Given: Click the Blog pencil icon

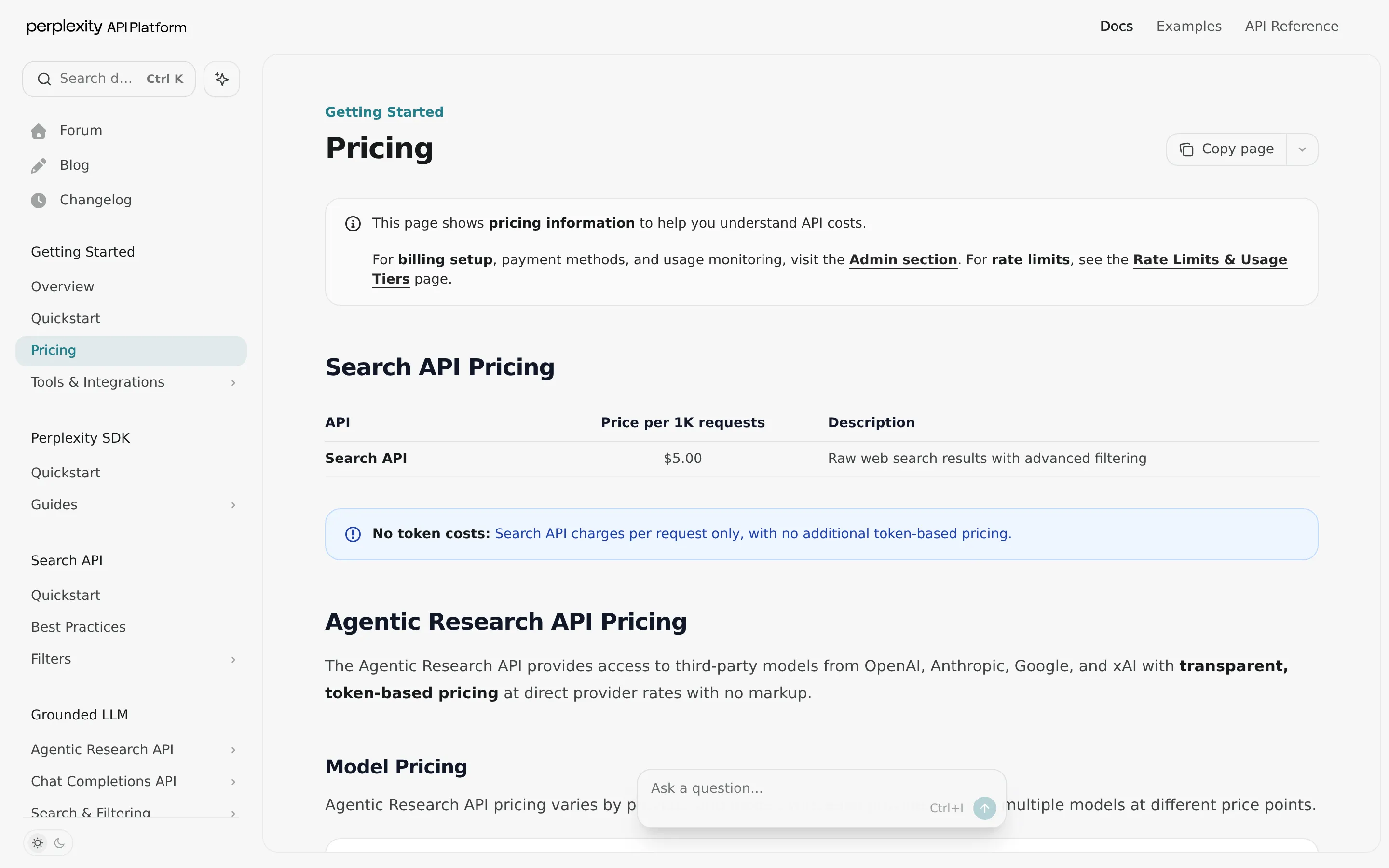Looking at the screenshot, I should pos(39,165).
